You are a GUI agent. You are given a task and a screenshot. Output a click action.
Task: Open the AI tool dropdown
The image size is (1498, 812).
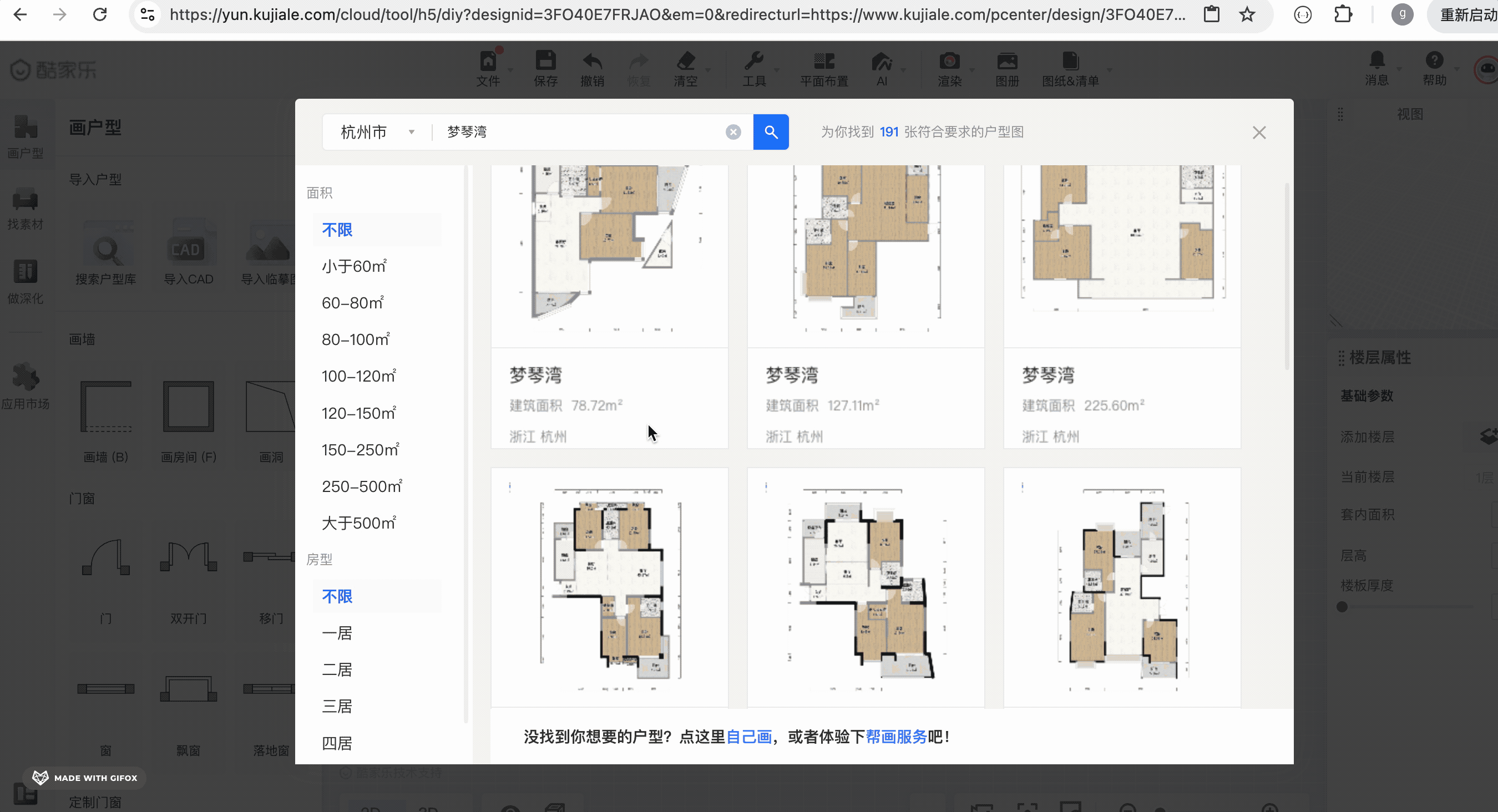[903, 70]
